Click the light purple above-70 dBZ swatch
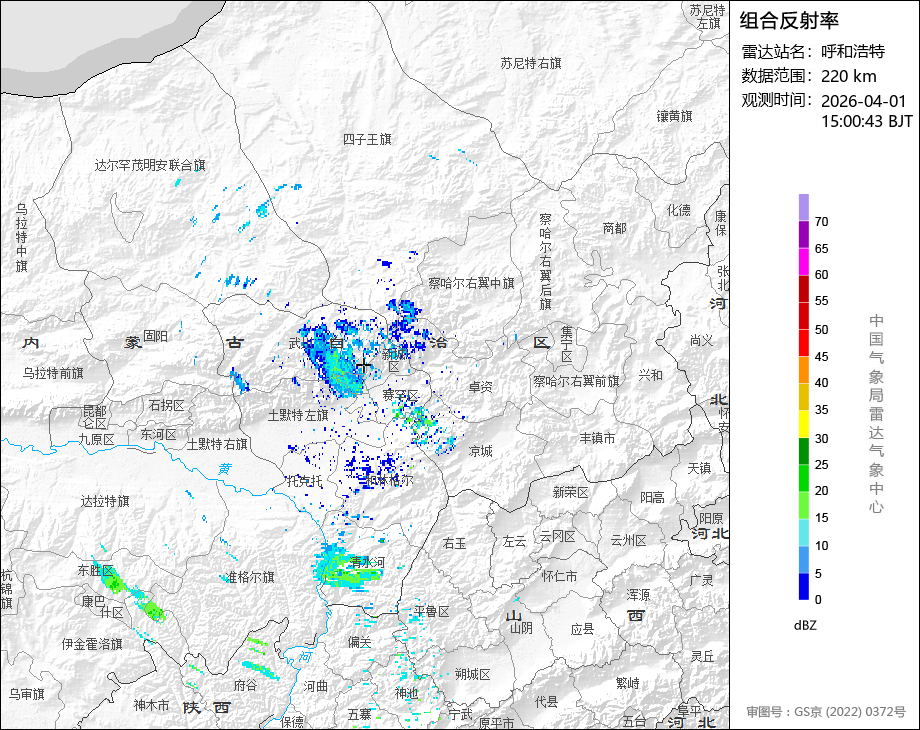The width and height of the screenshot is (920, 730). 803,208
